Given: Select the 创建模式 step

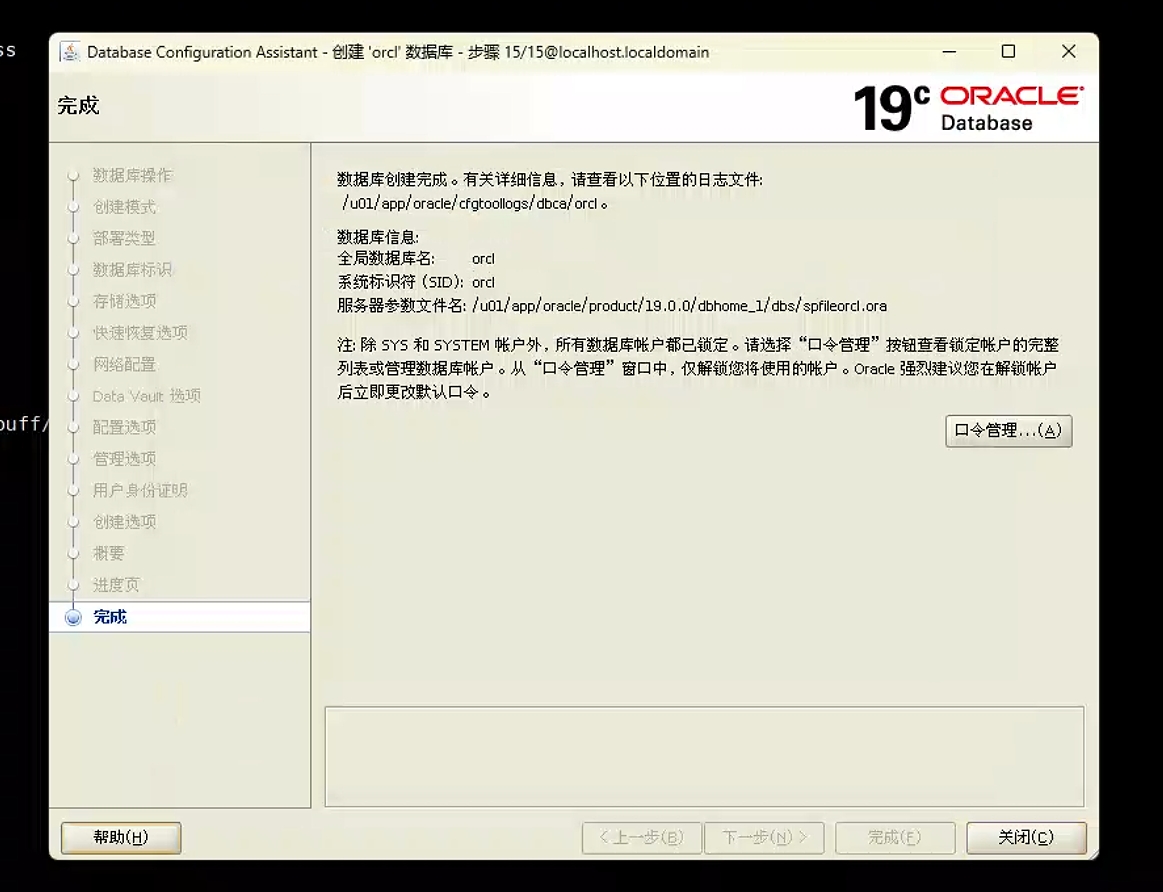Looking at the screenshot, I should tap(125, 207).
